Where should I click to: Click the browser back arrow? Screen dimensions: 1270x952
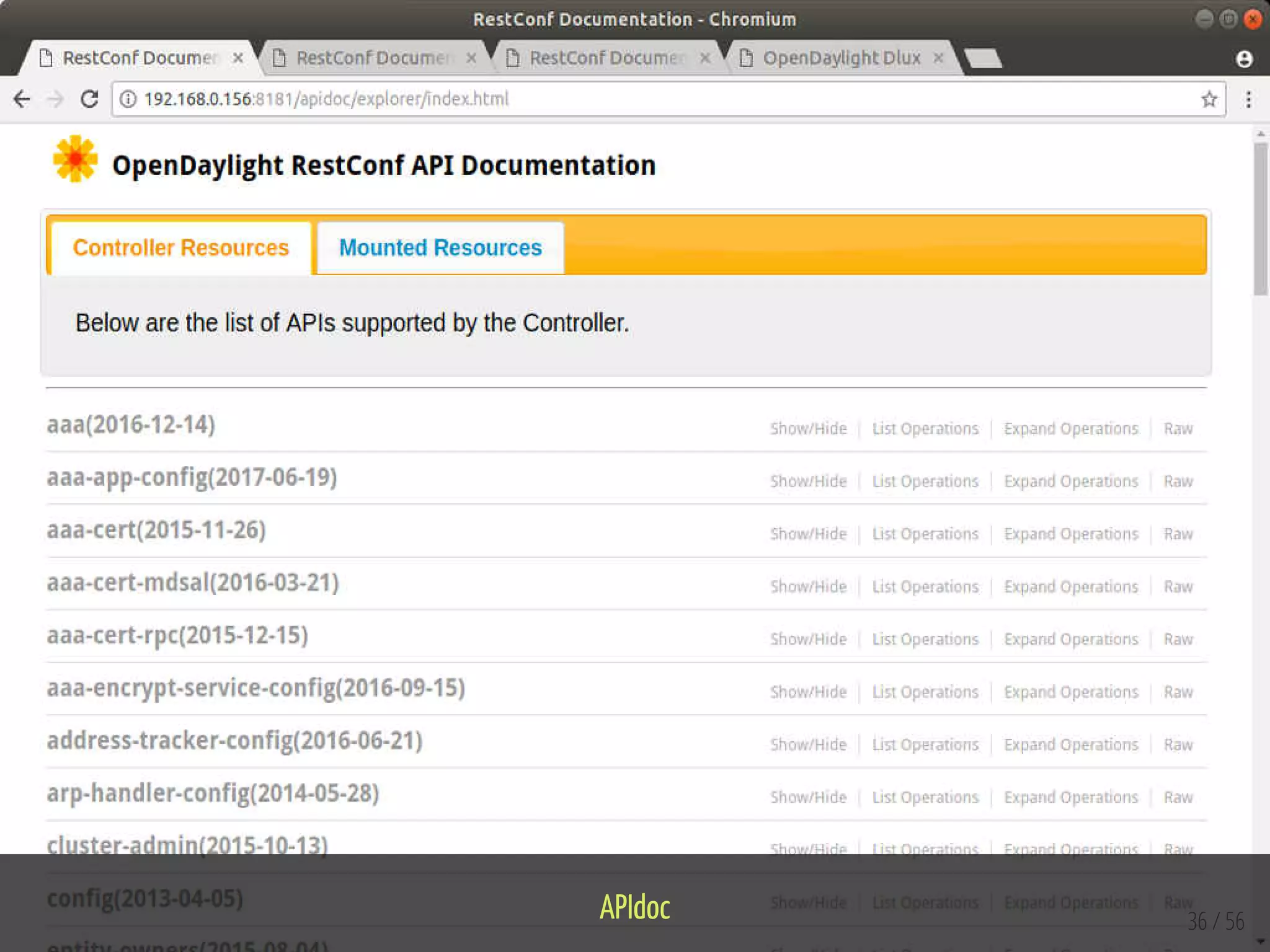pos(22,99)
